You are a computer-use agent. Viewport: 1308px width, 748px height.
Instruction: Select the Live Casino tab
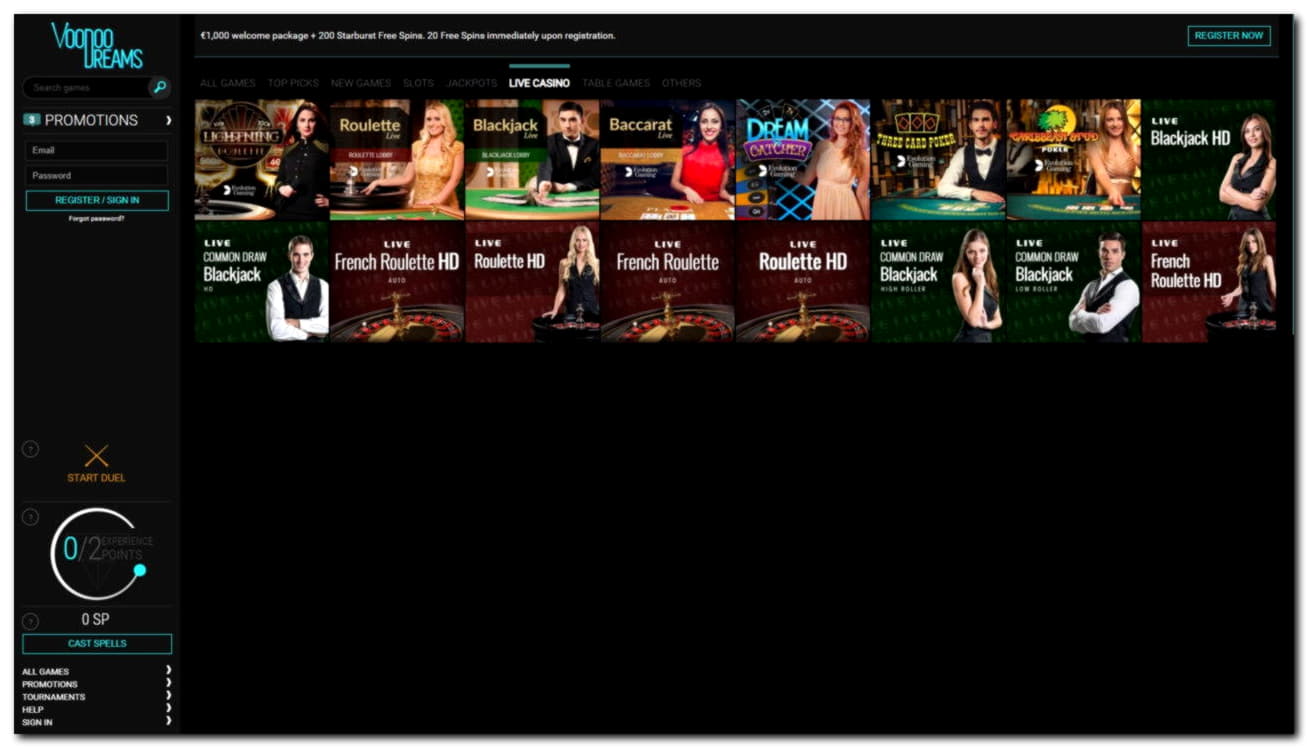coord(539,83)
